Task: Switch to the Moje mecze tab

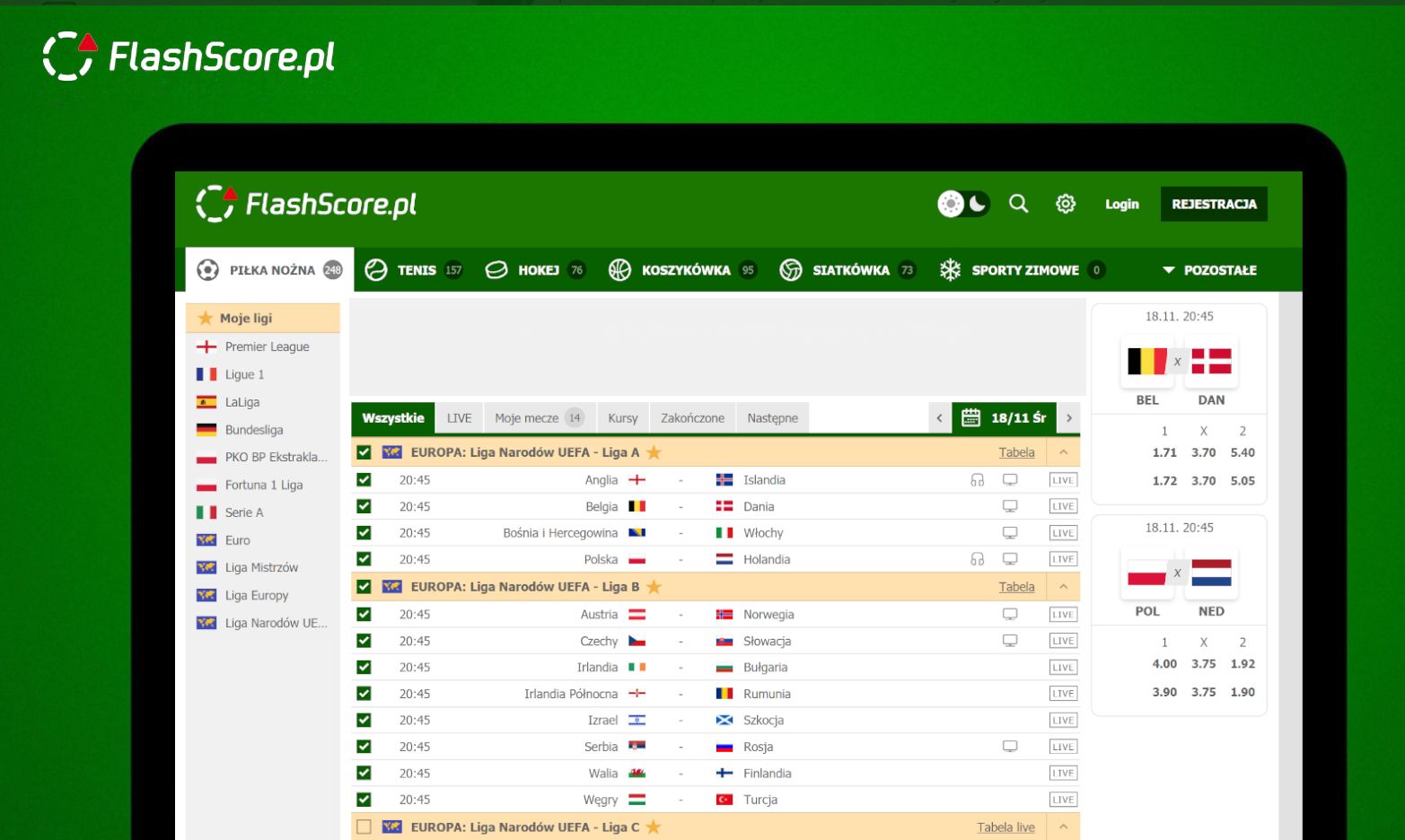Action: point(539,417)
